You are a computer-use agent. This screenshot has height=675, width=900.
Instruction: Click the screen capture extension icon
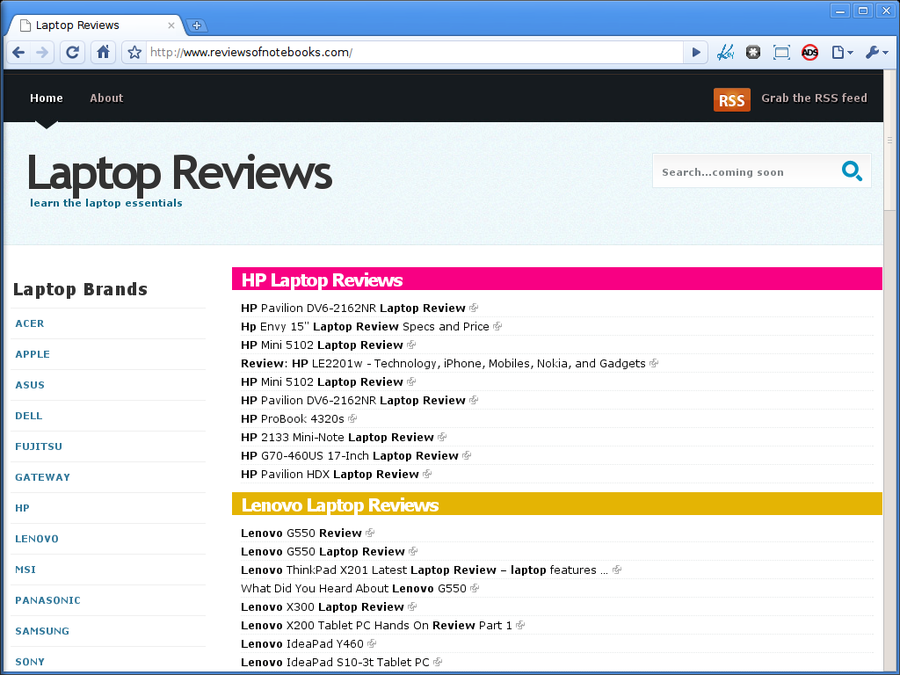[x=781, y=53]
